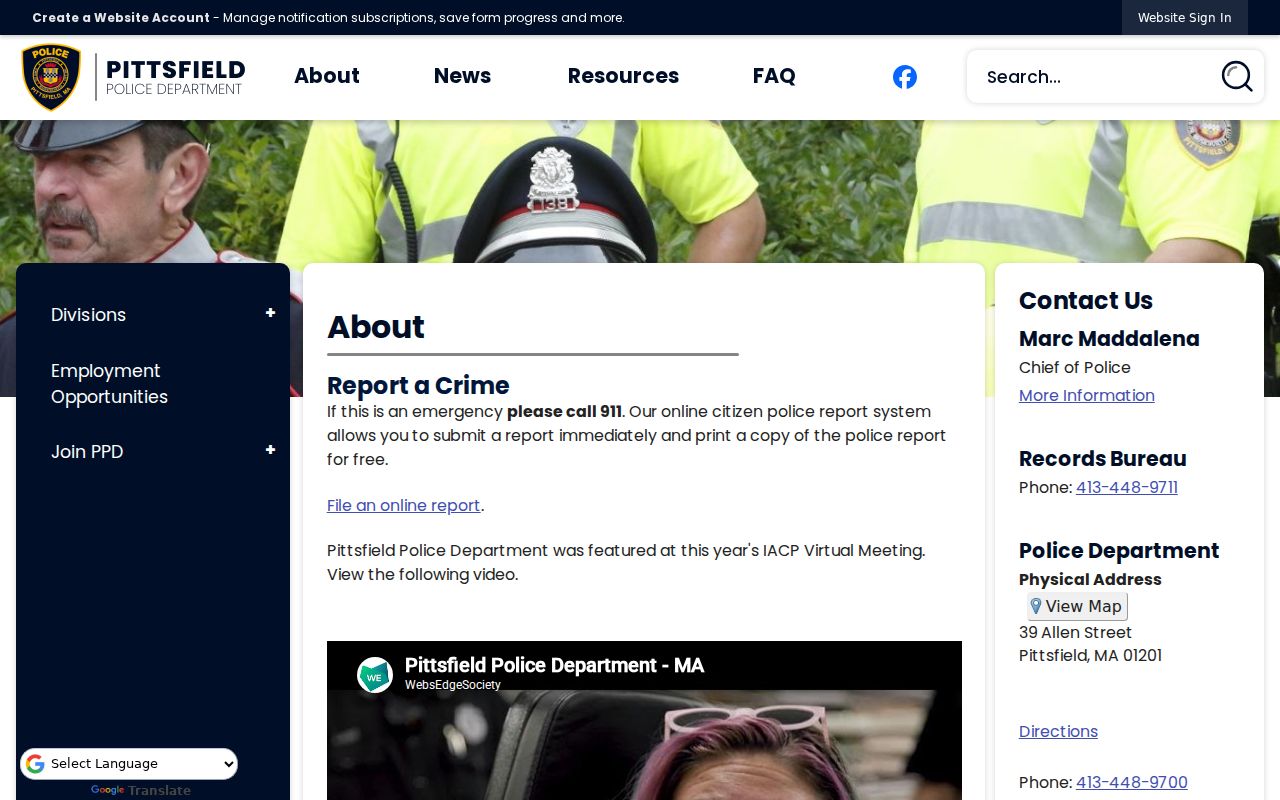Image resolution: width=1280 pixels, height=800 pixels.
Task: Follow the File an online report link
Action: click(404, 506)
